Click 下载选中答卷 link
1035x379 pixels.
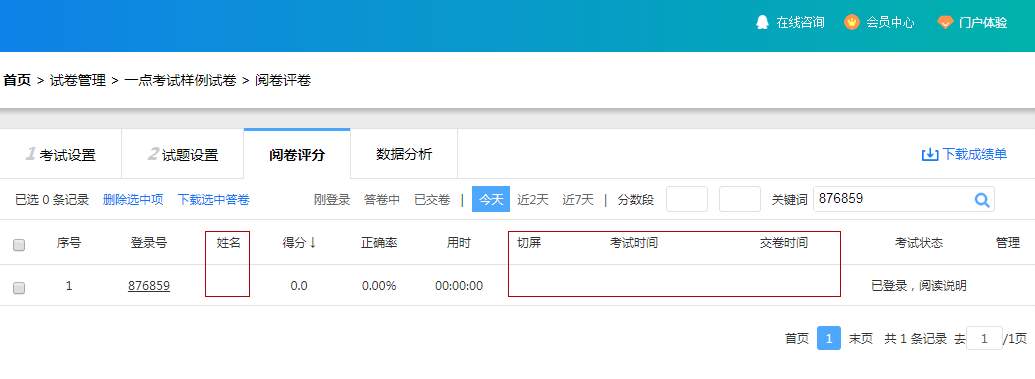coord(213,199)
